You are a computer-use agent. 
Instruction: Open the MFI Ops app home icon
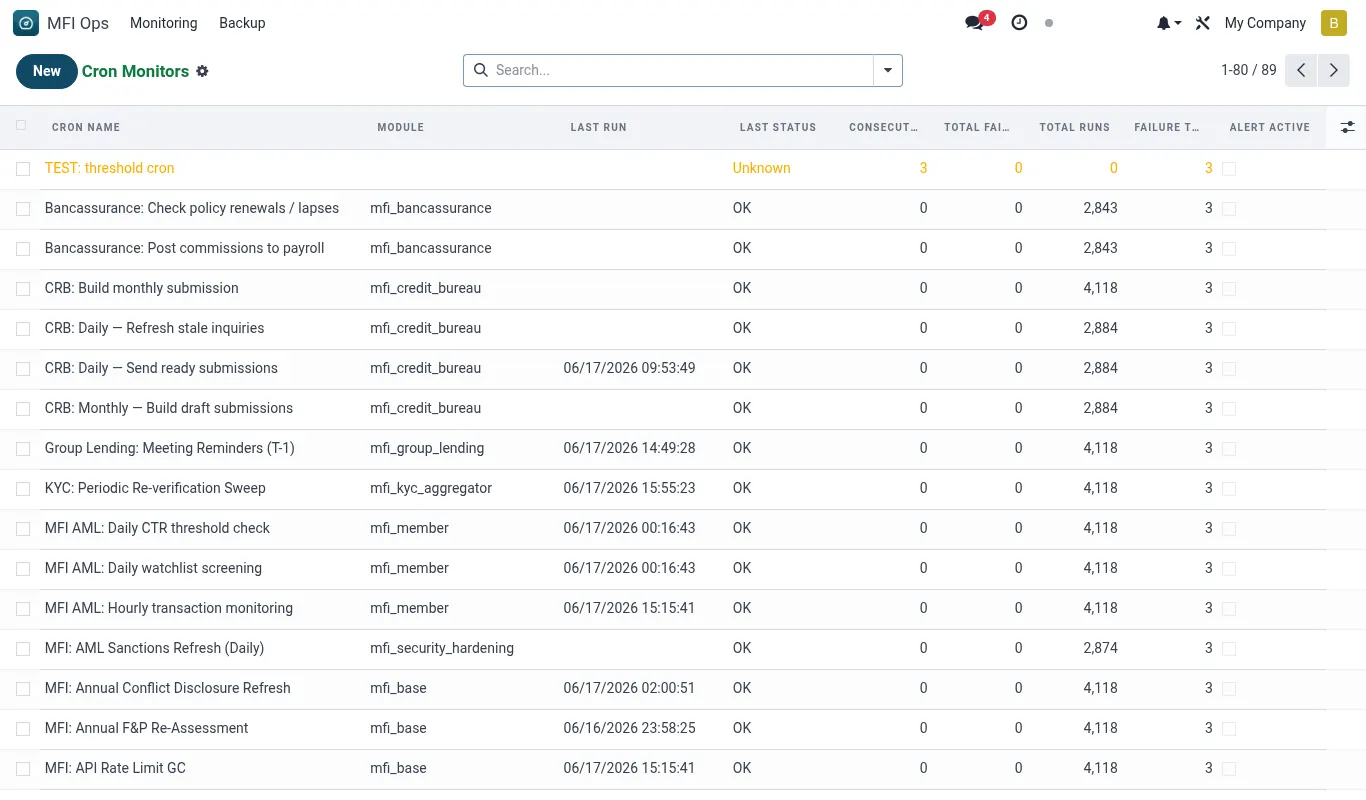(26, 23)
